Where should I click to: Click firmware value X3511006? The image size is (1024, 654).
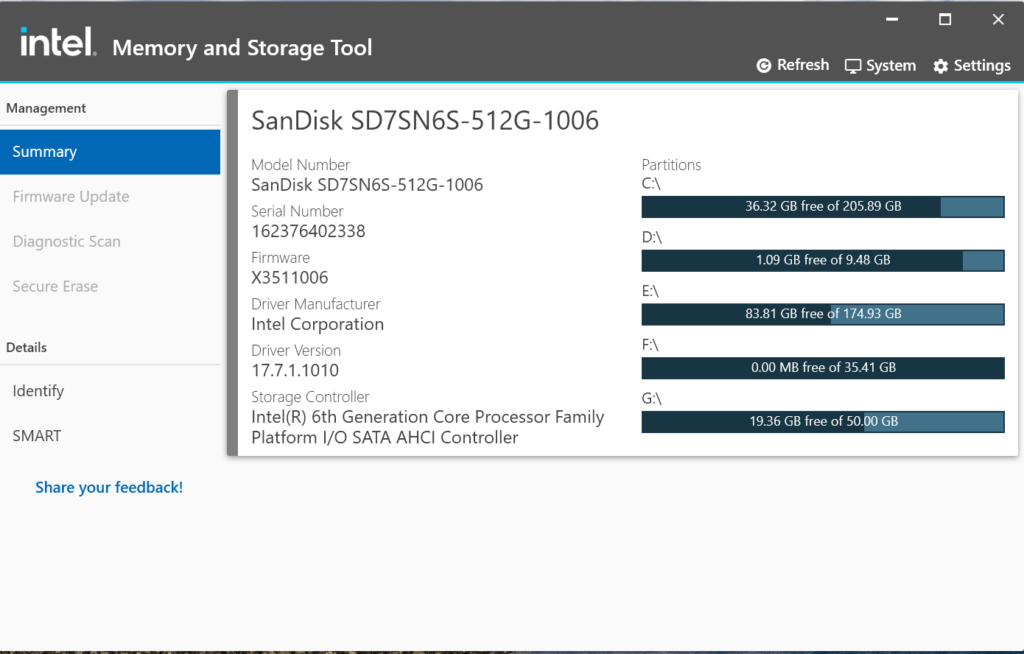click(290, 278)
